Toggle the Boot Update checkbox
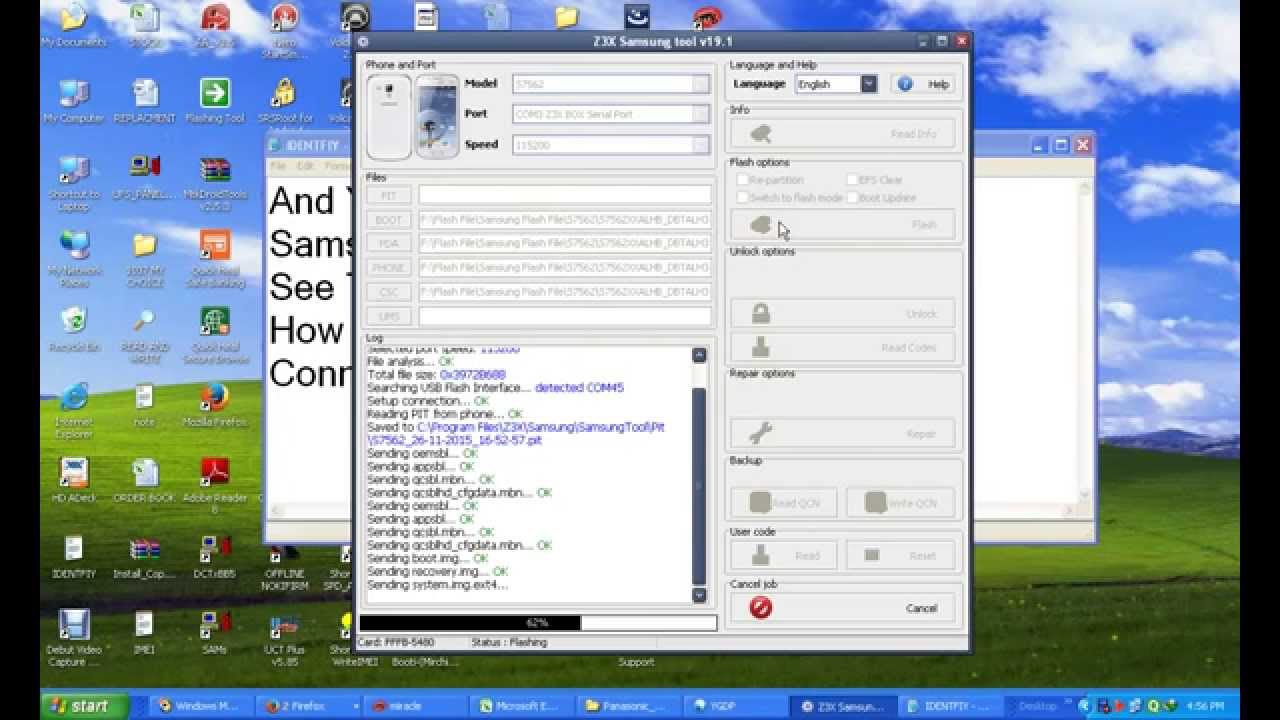Viewport: 1280px width, 720px height. click(x=852, y=198)
